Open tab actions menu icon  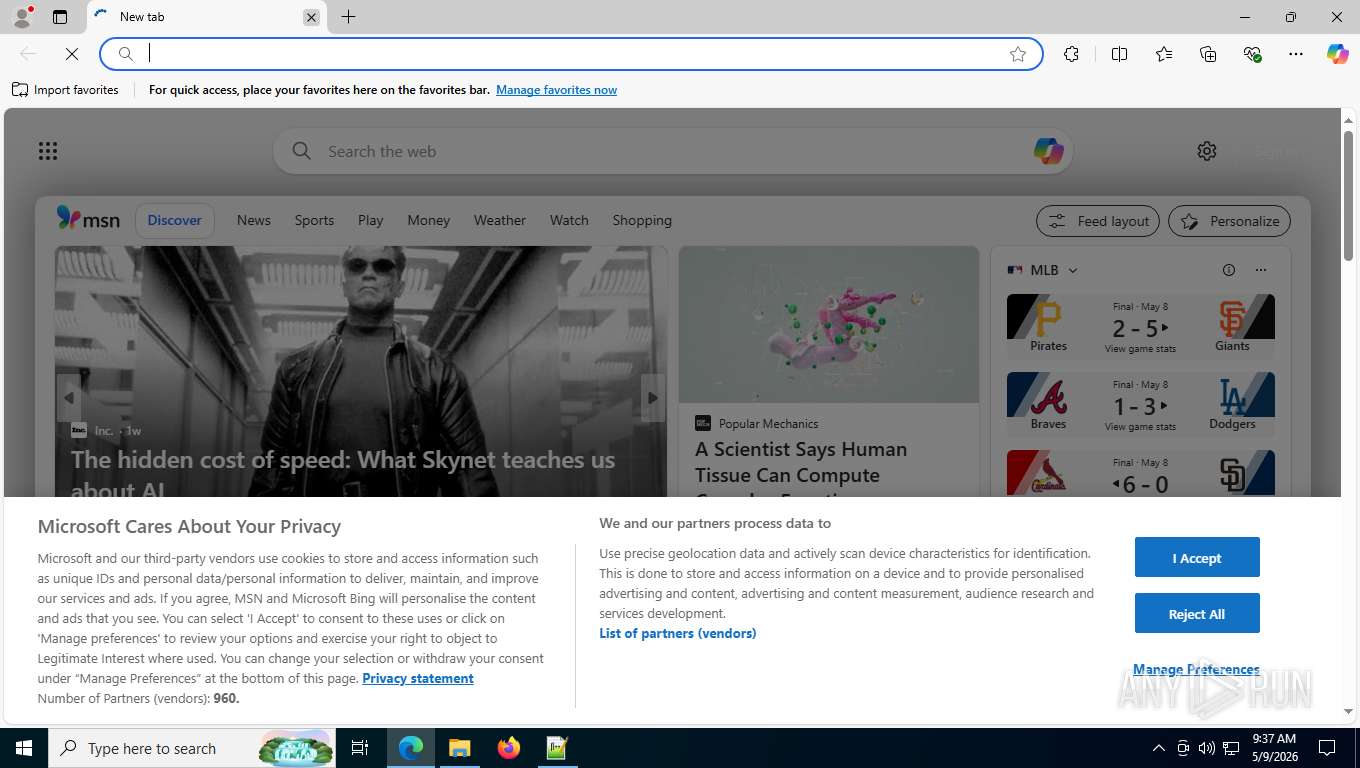[x=60, y=17]
